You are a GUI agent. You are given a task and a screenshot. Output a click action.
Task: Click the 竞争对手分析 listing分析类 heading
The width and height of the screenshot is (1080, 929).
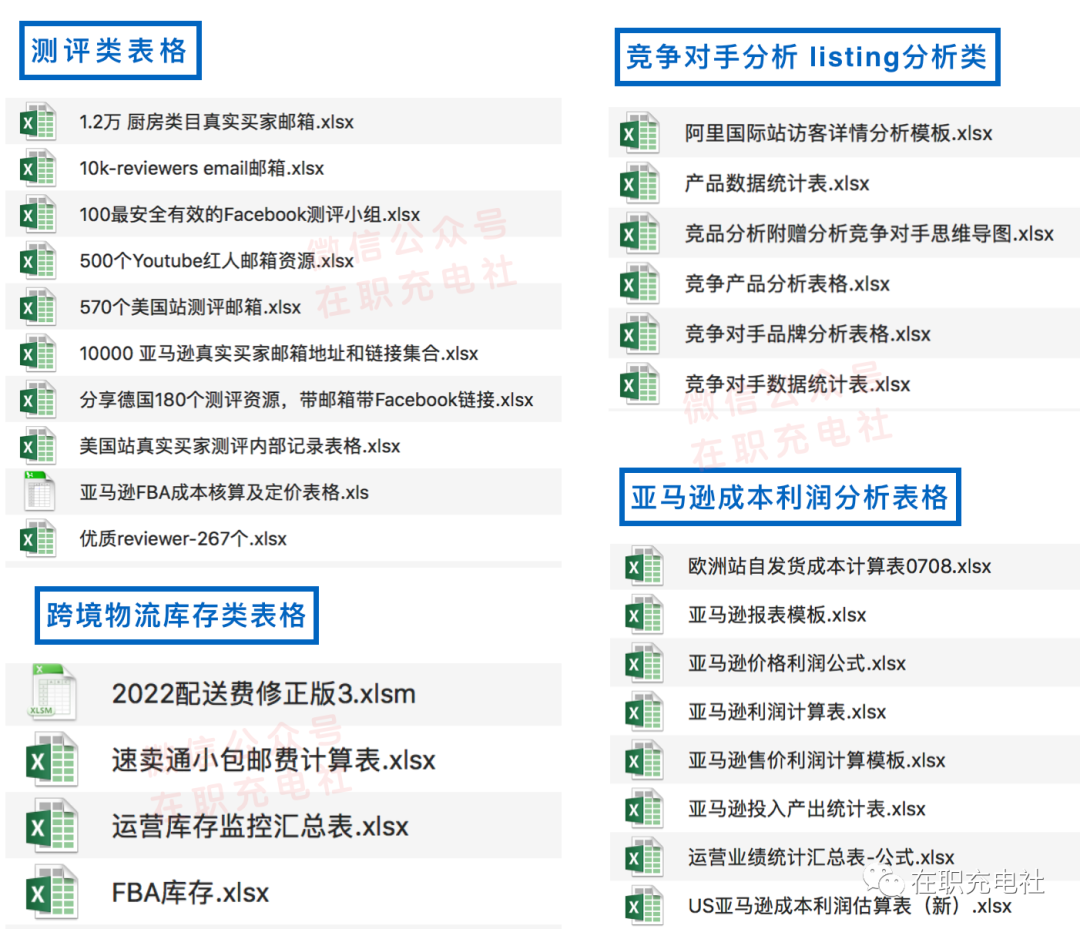click(807, 57)
